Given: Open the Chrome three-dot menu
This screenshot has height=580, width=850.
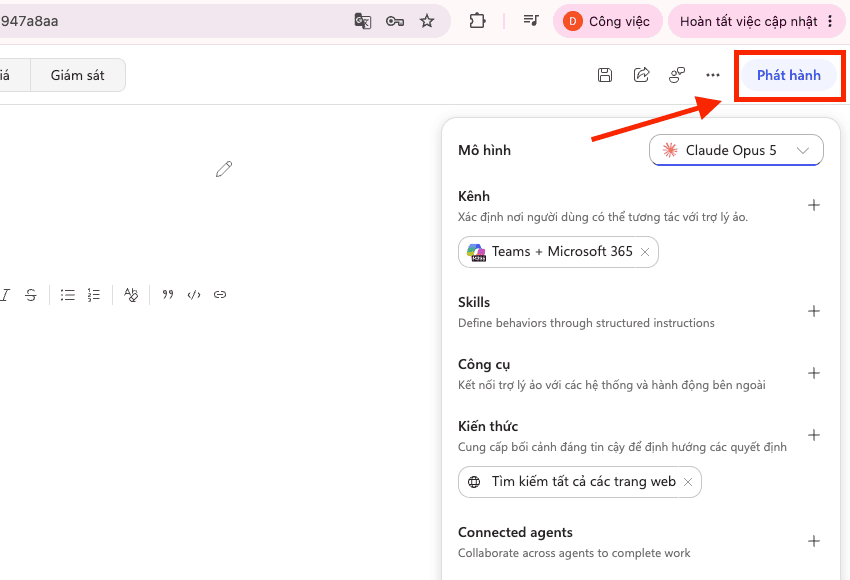Looking at the screenshot, I should 830,21.
